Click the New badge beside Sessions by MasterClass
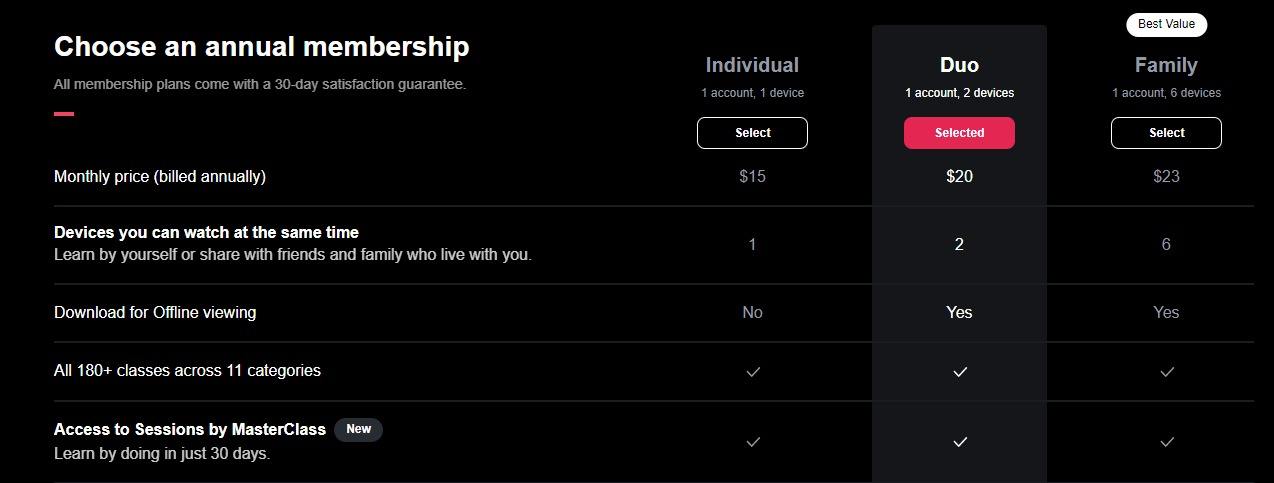1274x483 pixels. coord(358,429)
